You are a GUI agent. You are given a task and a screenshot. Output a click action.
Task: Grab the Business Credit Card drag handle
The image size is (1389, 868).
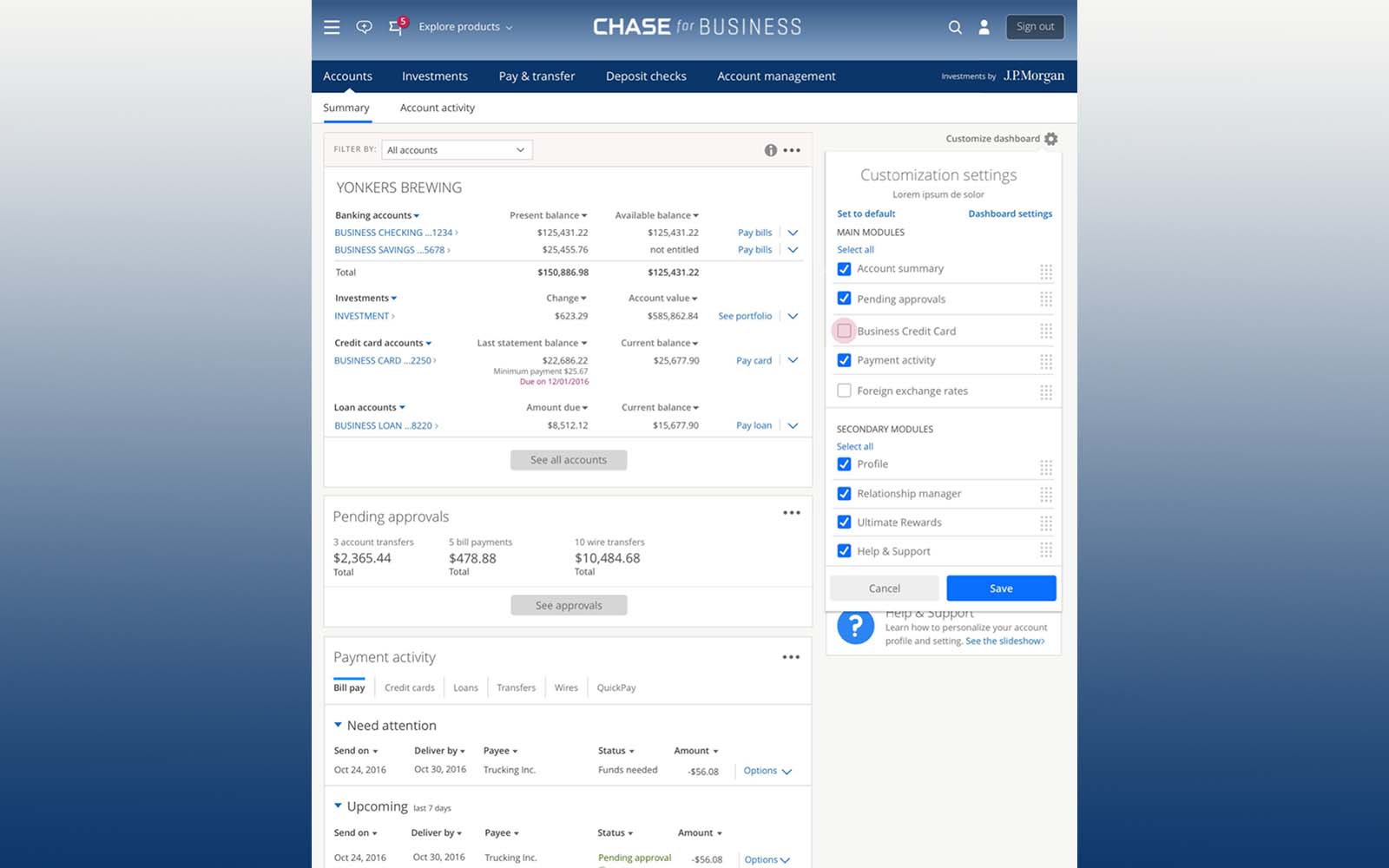pos(1046,331)
